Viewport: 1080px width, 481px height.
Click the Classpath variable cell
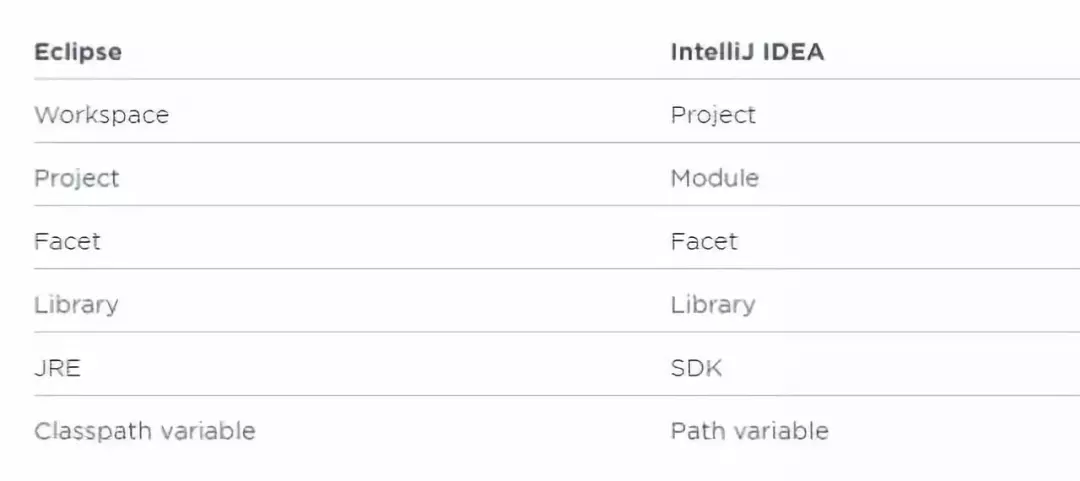coord(145,431)
